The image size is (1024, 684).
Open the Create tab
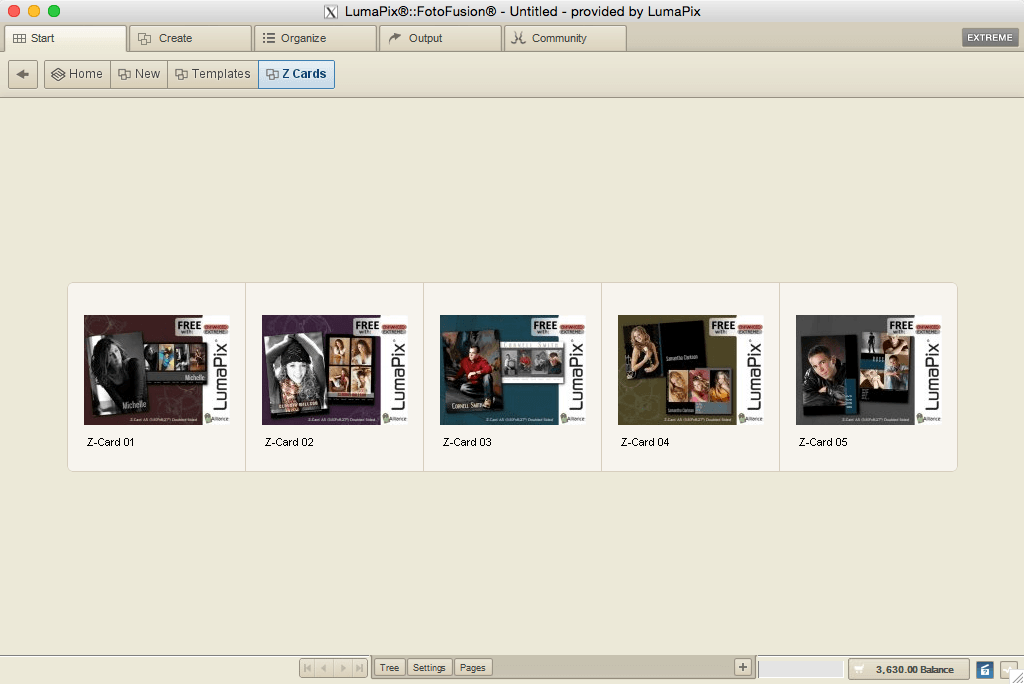click(190, 38)
